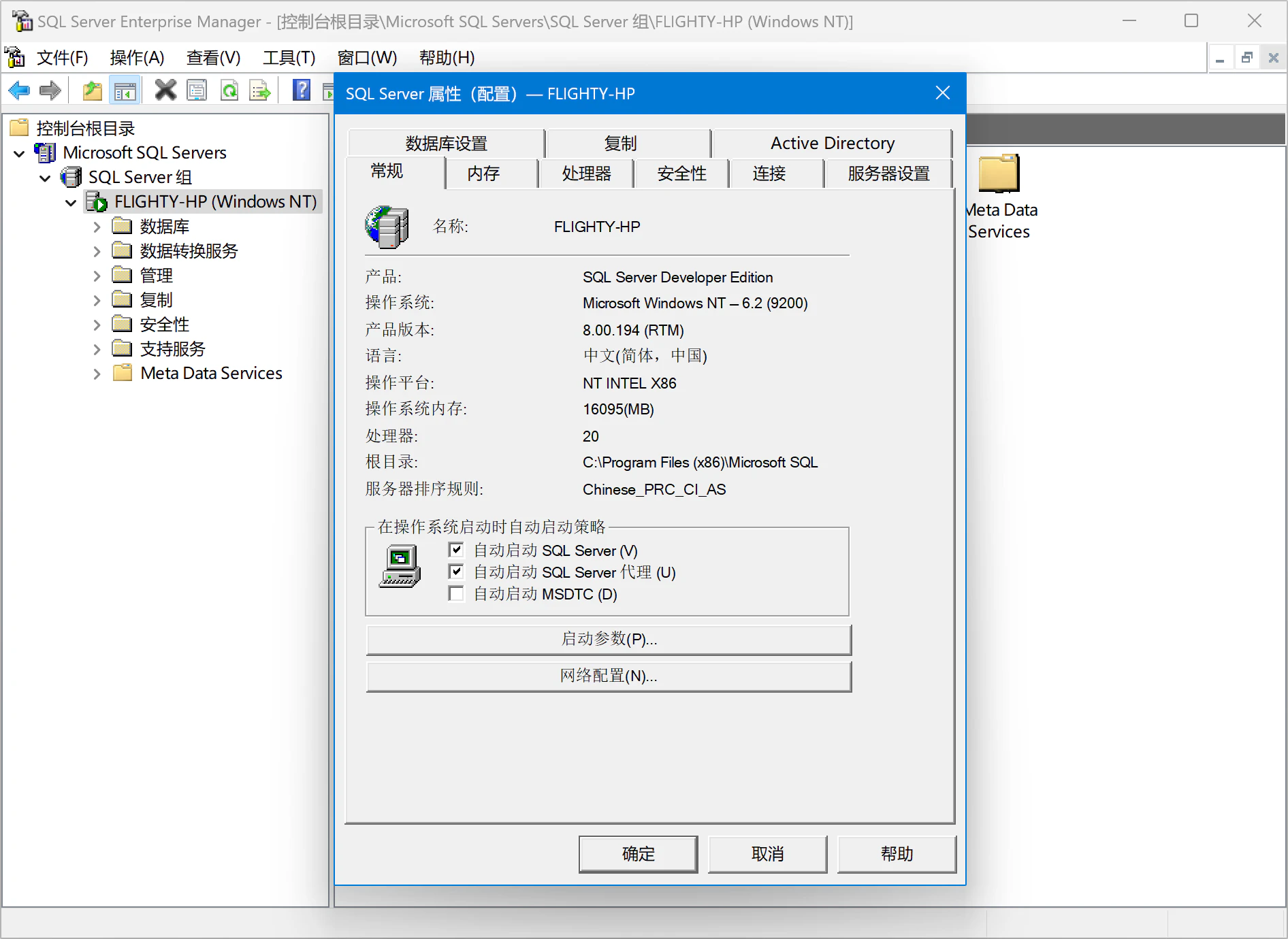Viewport: 1288px width, 939px height.
Task: Click the MMC console icon left of 文件 menu
Action: pos(15,56)
